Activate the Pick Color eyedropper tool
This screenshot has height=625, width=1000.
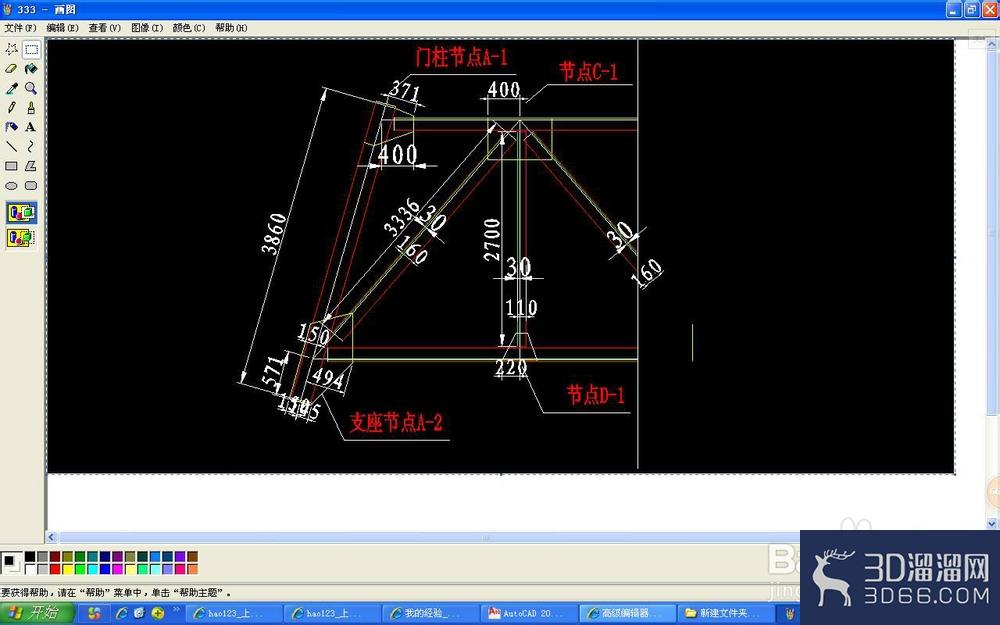(11, 89)
